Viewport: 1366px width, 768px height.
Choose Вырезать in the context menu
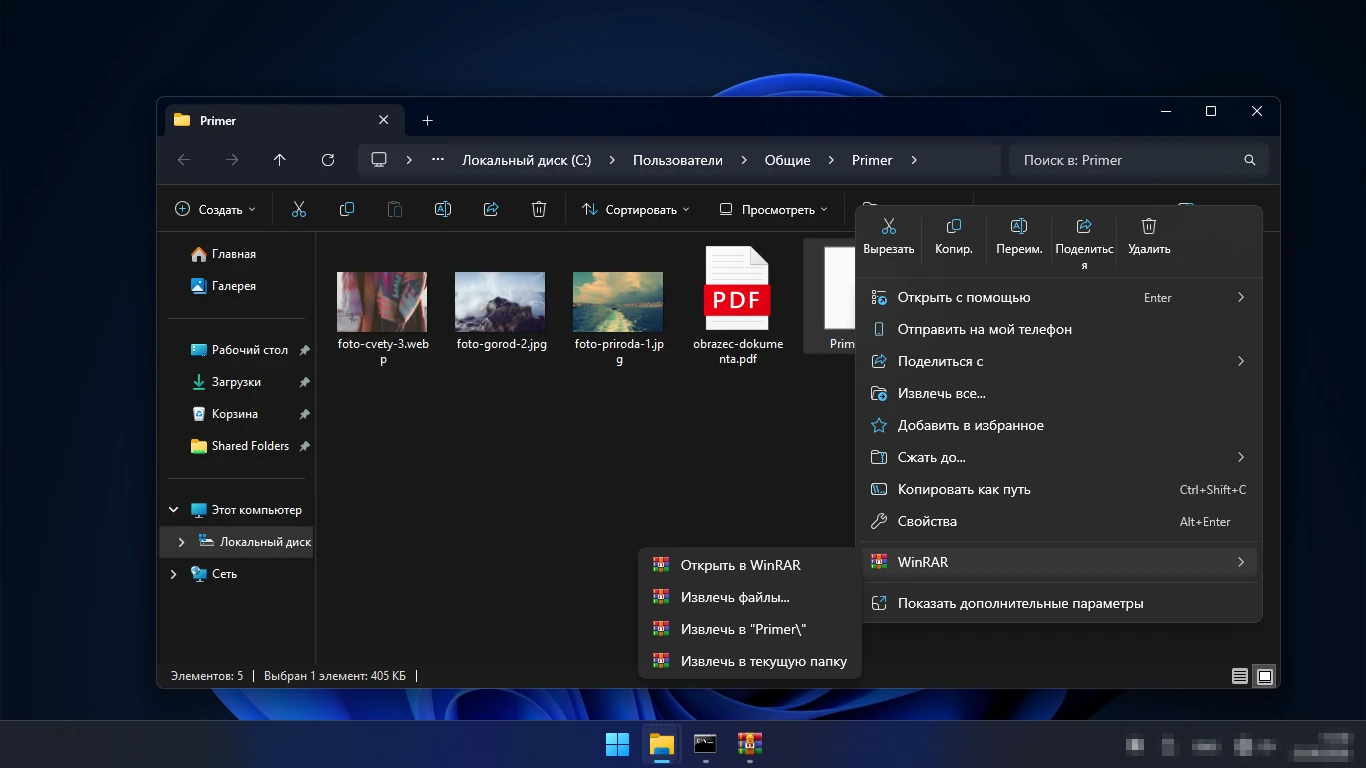tap(889, 237)
